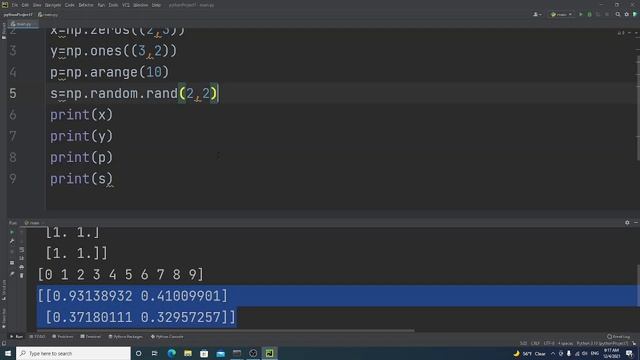The height and width of the screenshot is (360, 640).
Task: Click the editor vertical scrollbar
Action: (x=638, y=108)
